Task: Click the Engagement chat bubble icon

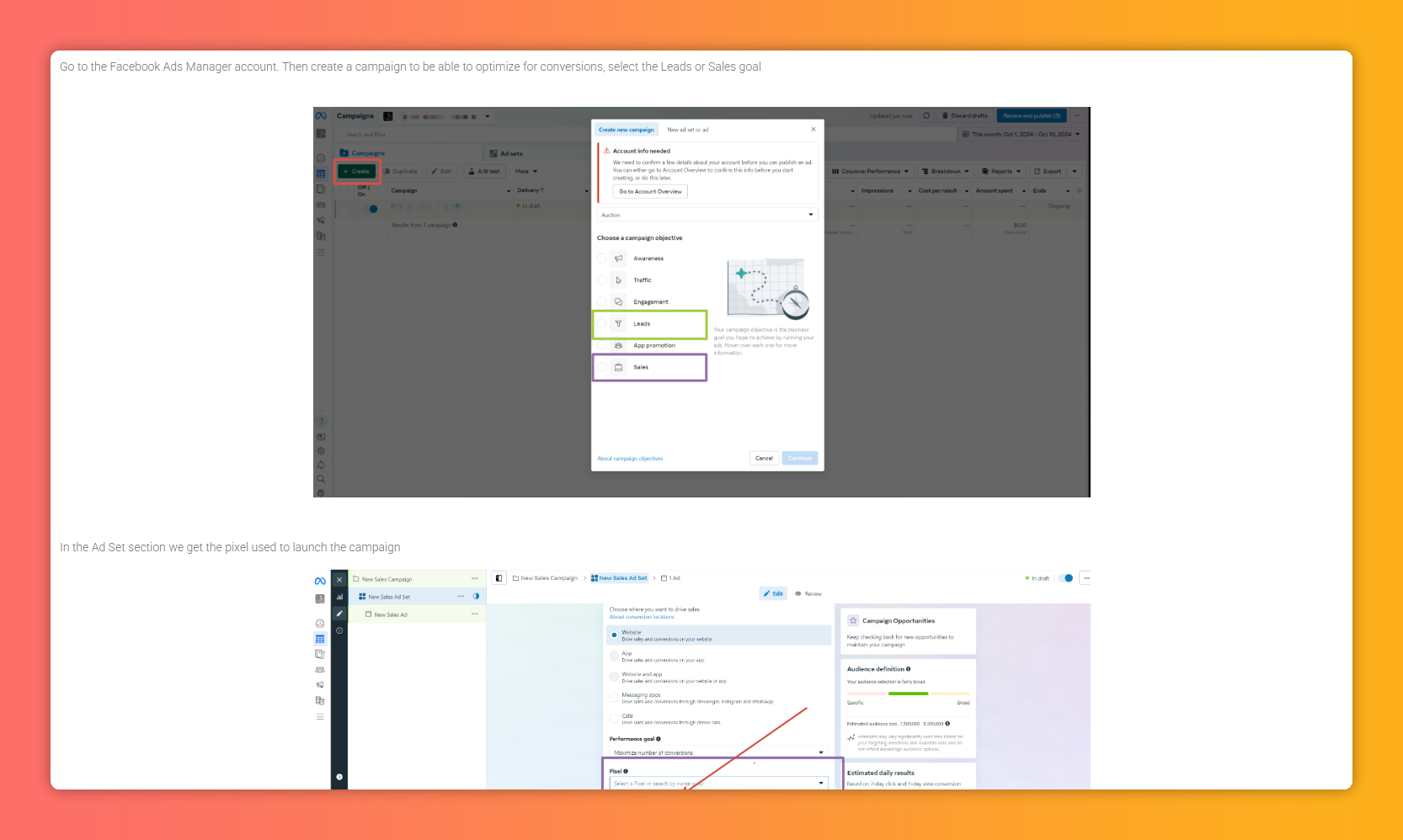Action: point(618,302)
